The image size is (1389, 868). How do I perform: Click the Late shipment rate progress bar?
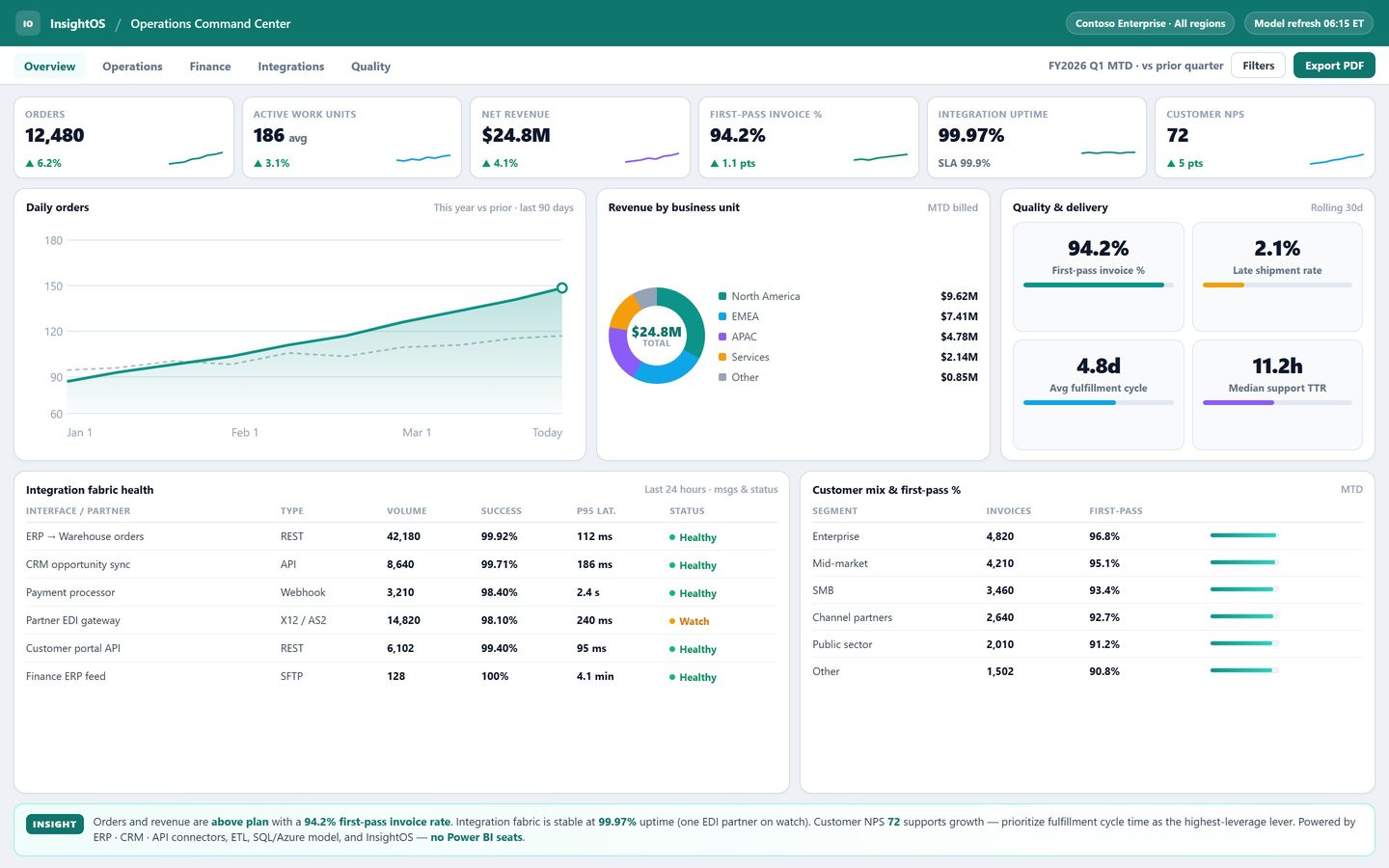[1277, 285]
